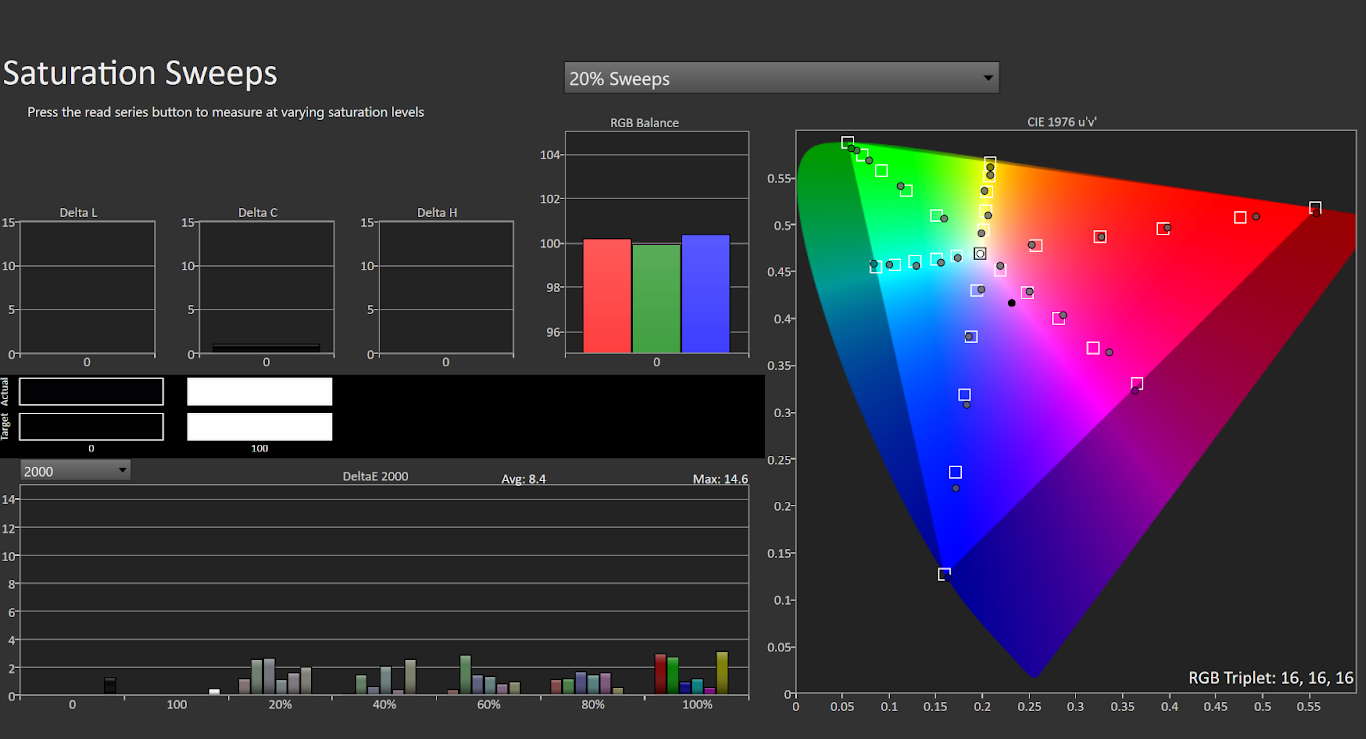Click the Delta H chart title

(x=437, y=213)
